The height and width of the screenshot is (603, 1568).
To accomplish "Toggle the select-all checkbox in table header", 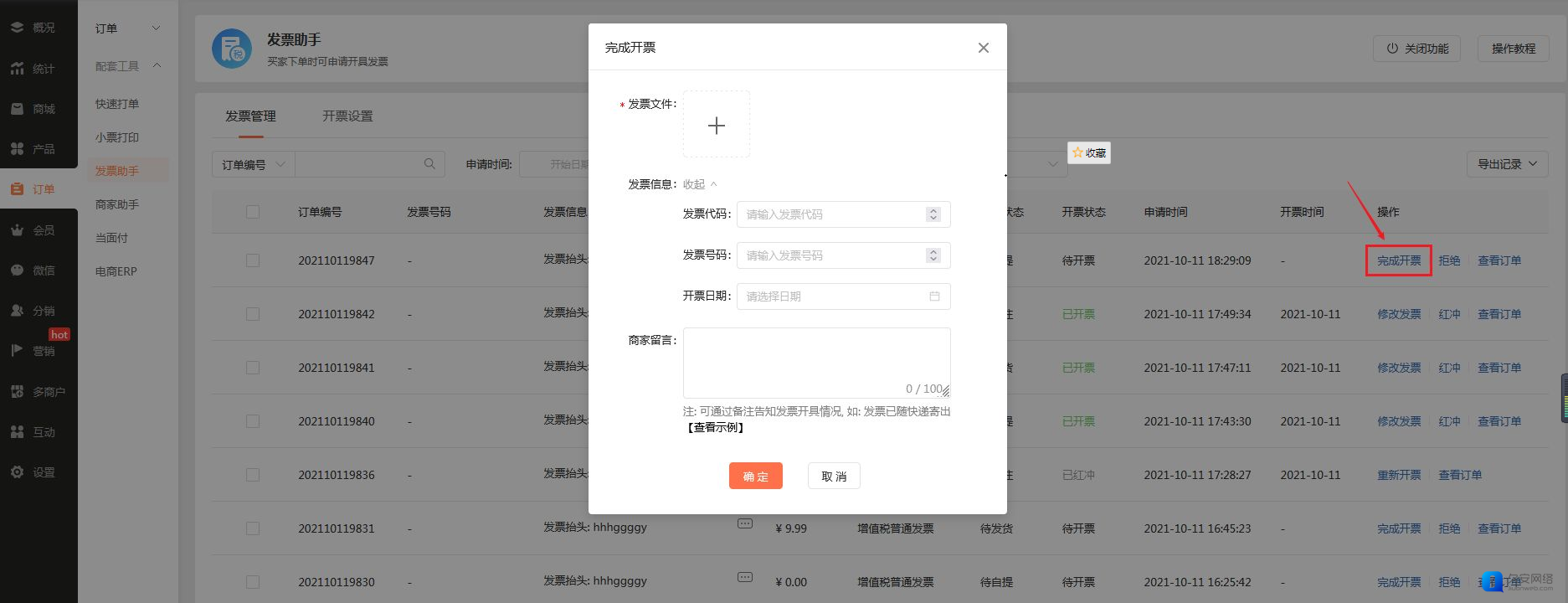I will tap(253, 212).
